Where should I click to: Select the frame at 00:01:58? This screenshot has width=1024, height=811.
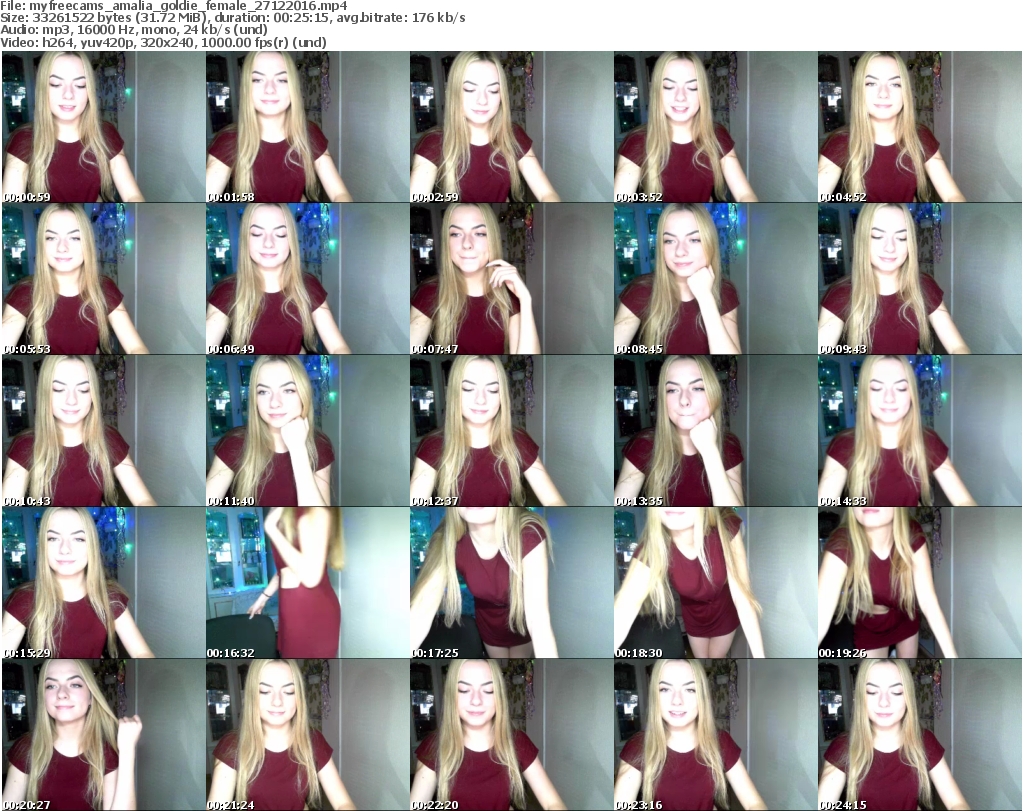coord(307,127)
